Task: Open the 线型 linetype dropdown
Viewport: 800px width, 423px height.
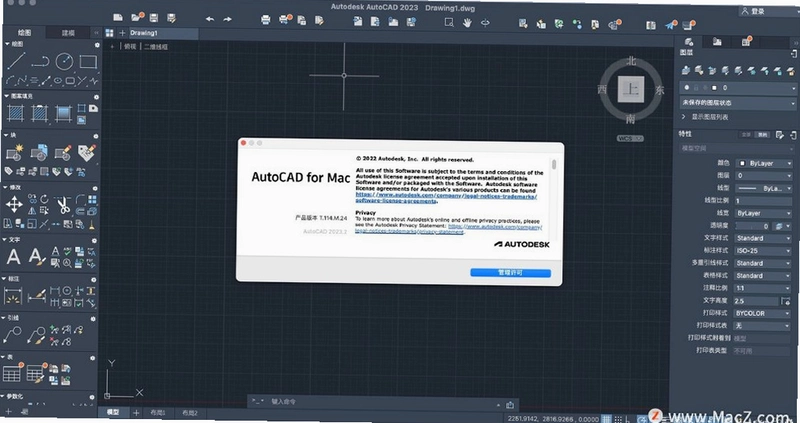Action: coord(764,188)
